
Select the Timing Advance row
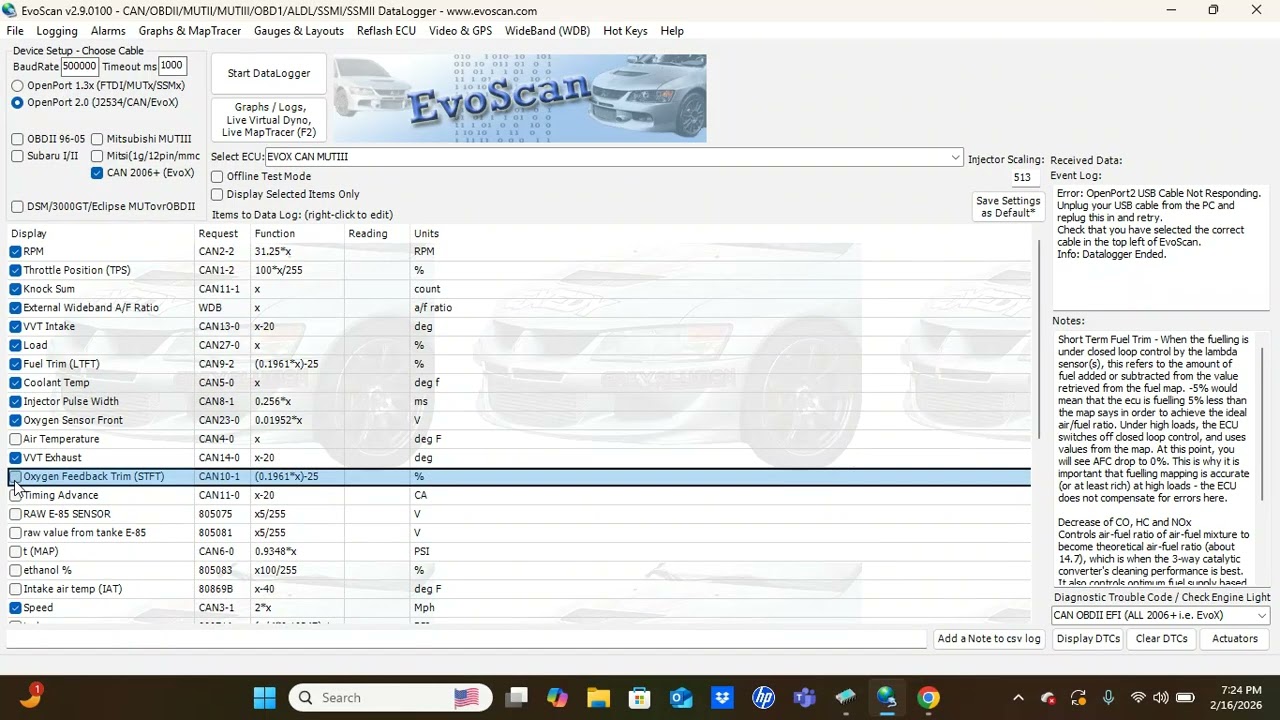(x=519, y=495)
